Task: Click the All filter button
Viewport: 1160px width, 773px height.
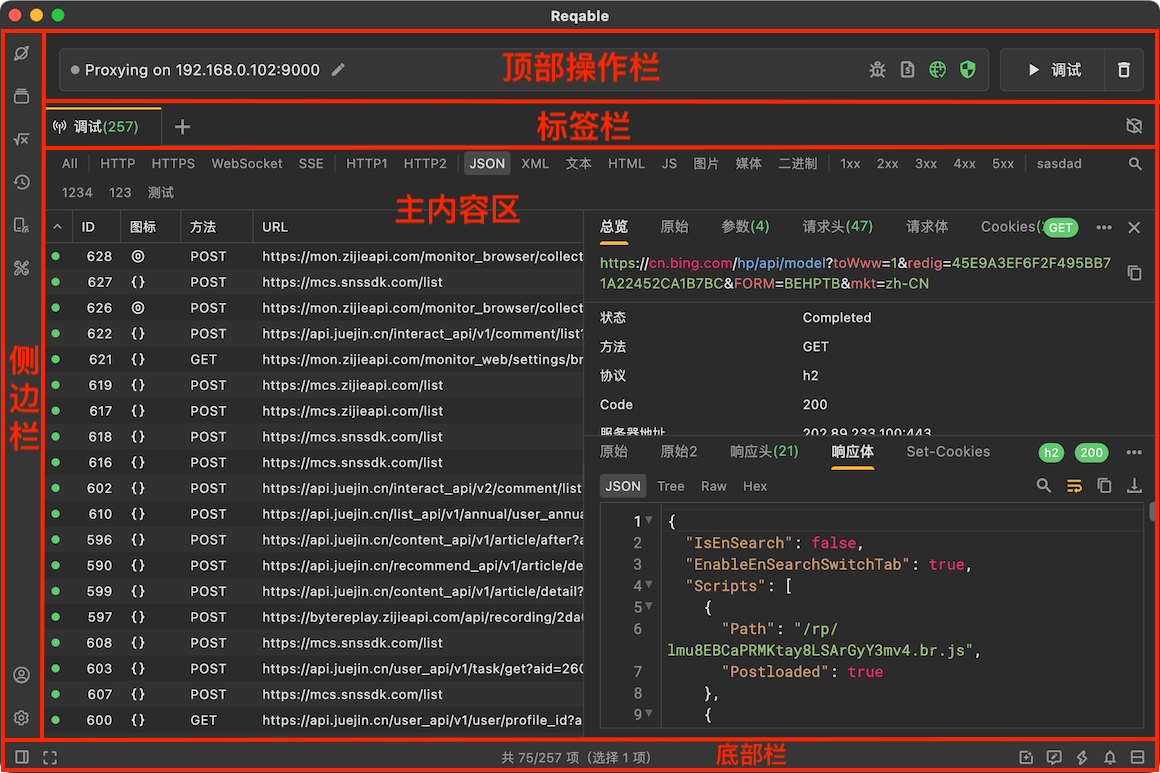Action: (x=70, y=163)
